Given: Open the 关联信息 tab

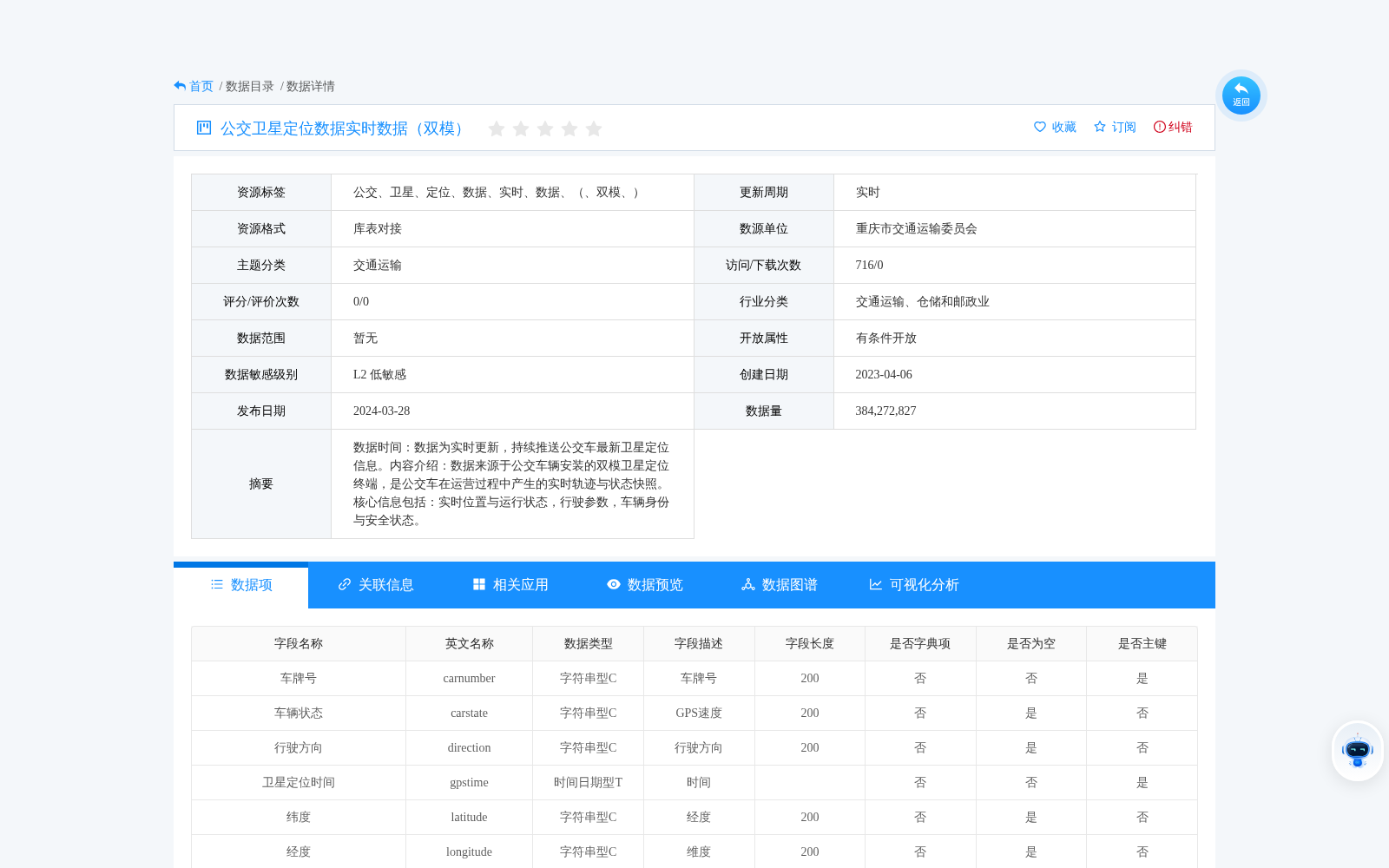Looking at the screenshot, I should click(376, 585).
